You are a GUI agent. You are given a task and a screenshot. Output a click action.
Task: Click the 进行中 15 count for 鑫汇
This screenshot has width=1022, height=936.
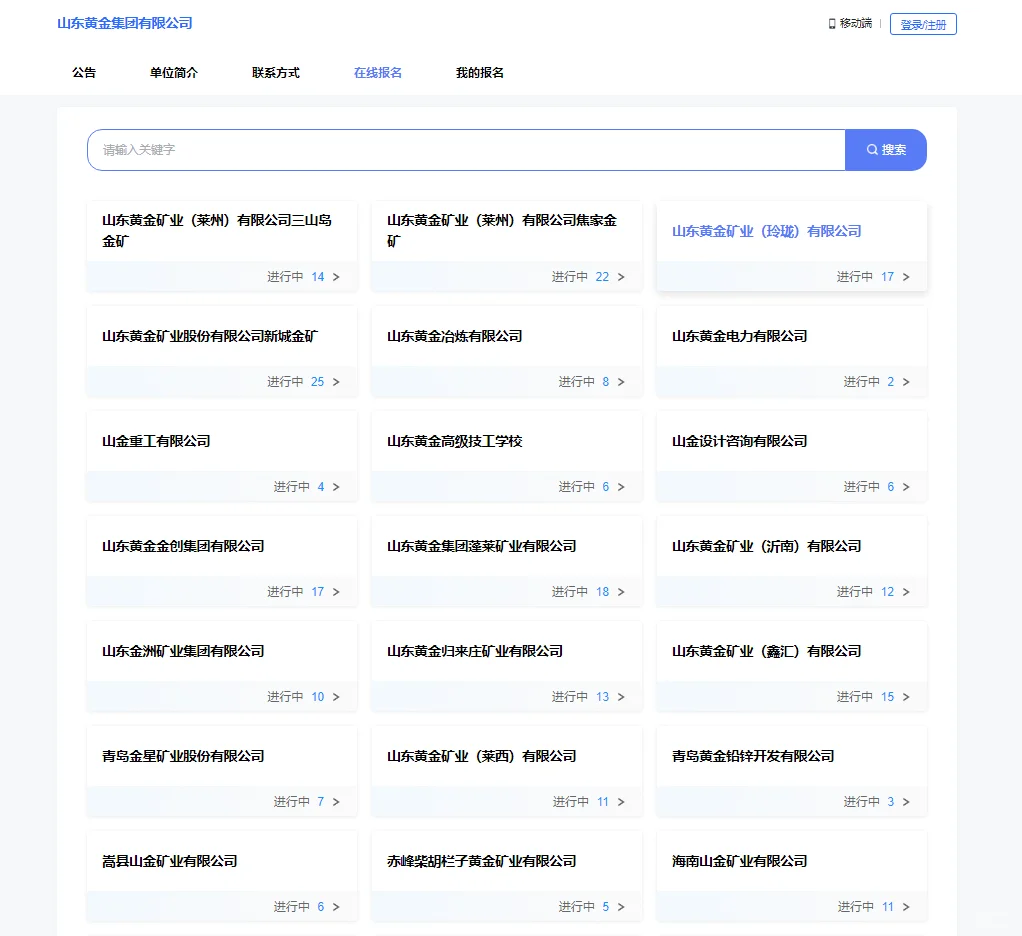[865, 697]
